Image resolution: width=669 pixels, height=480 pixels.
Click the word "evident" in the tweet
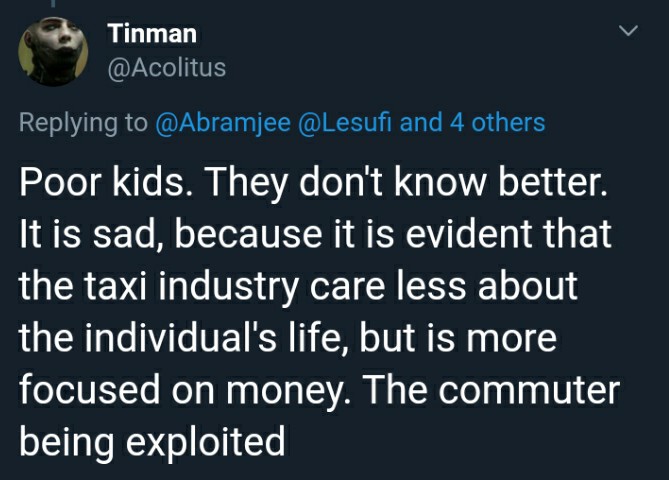pos(468,234)
